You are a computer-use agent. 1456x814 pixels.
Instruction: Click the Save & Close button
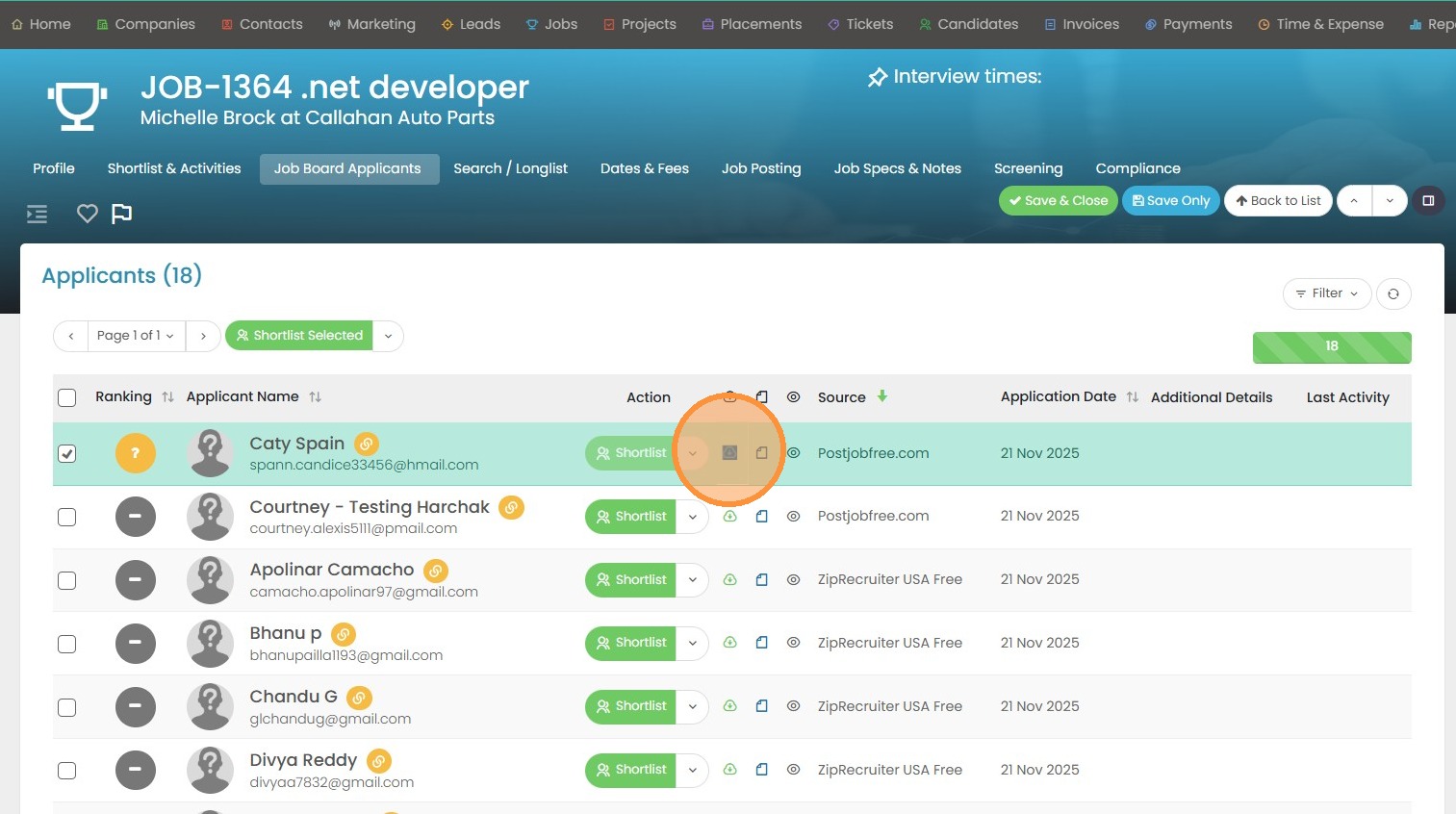click(1058, 201)
